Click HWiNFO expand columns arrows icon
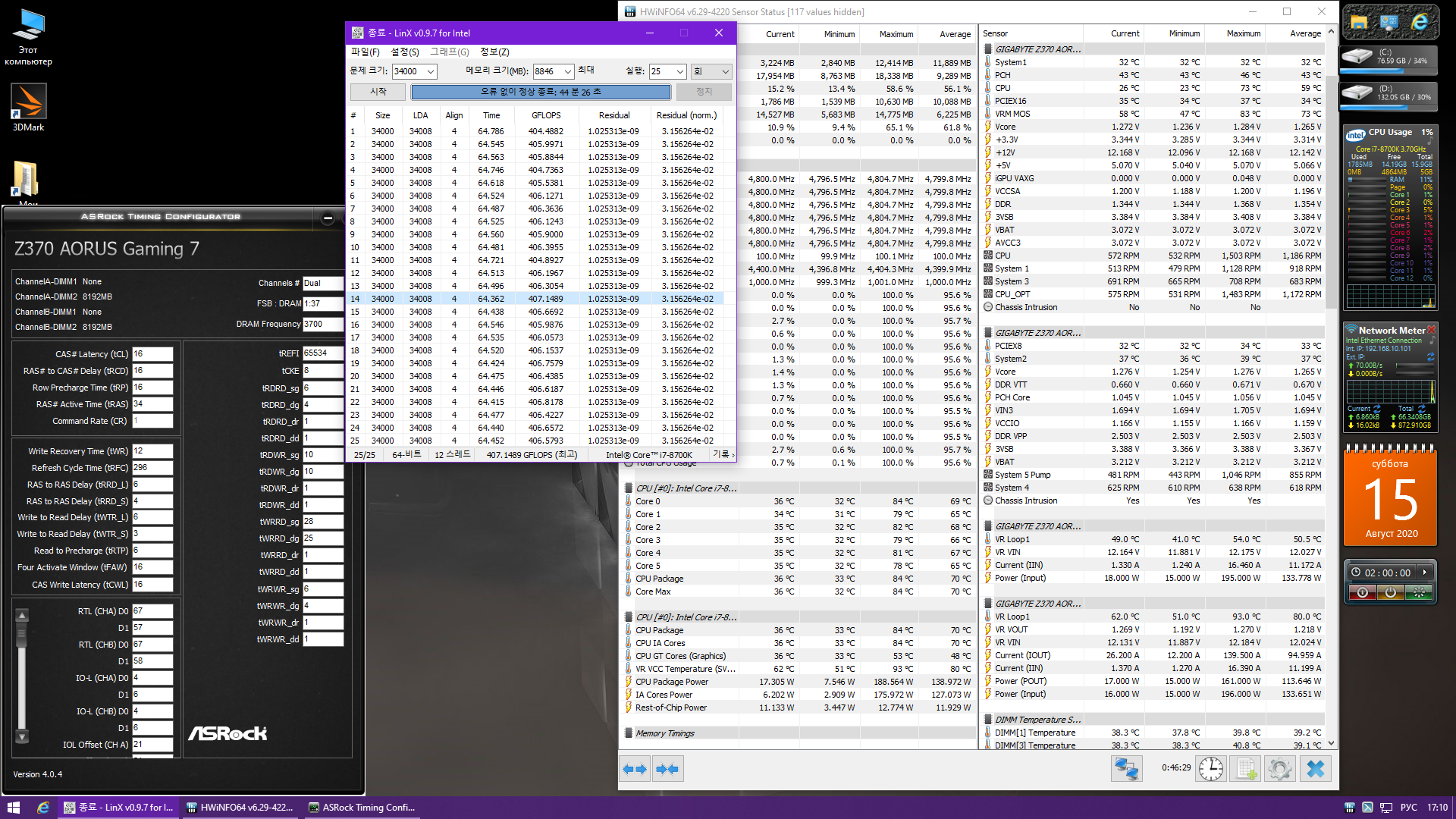The width and height of the screenshot is (1456, 819). click(635, 769)
